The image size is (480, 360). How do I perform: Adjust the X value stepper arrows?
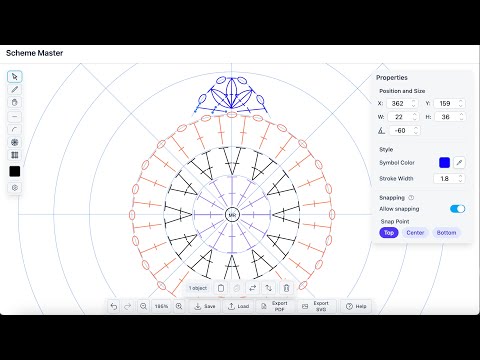coord(414,103)
